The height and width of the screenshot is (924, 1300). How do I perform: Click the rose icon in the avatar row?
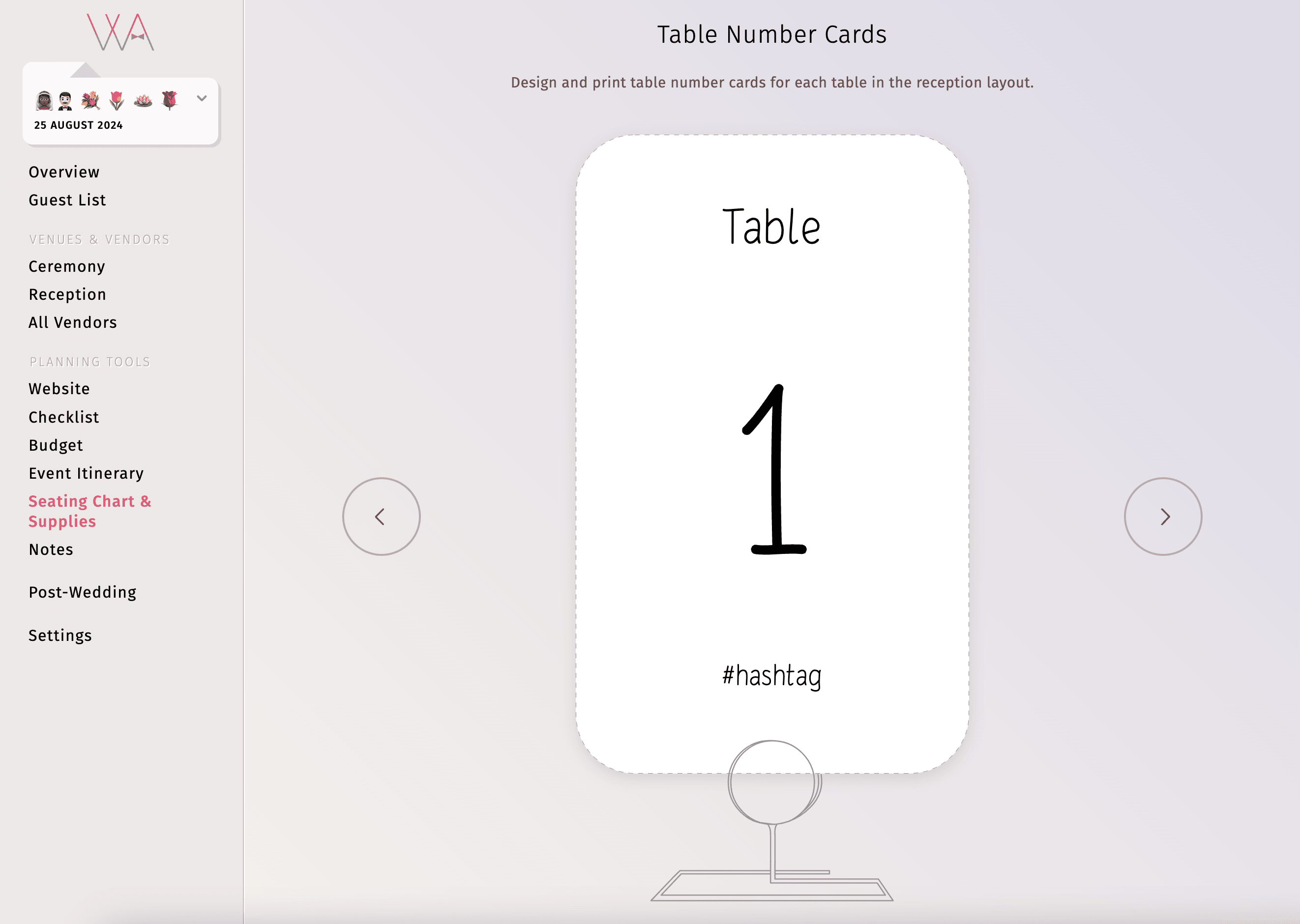pos(172,98)
